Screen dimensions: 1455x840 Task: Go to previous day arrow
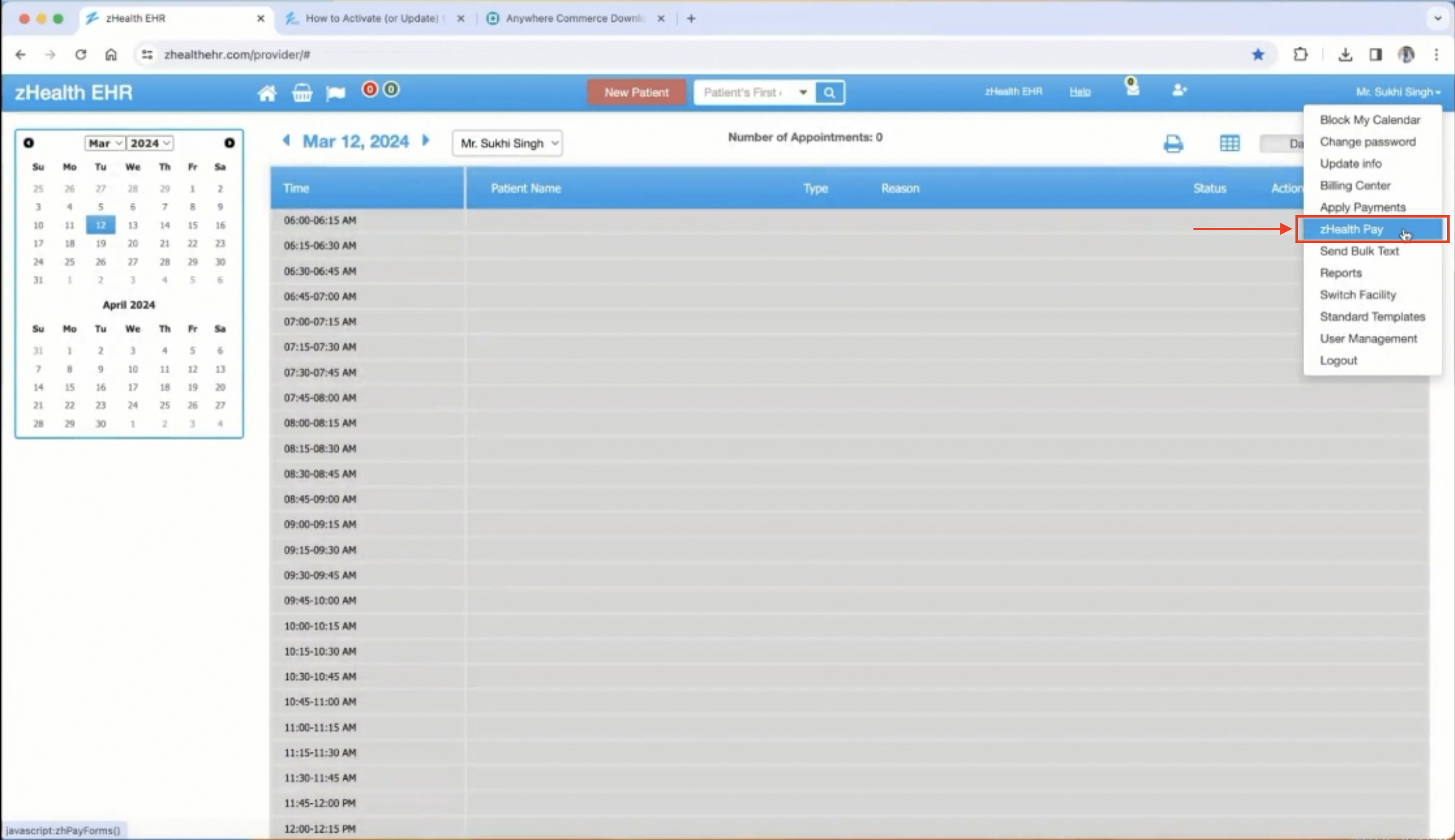(286, 140)
